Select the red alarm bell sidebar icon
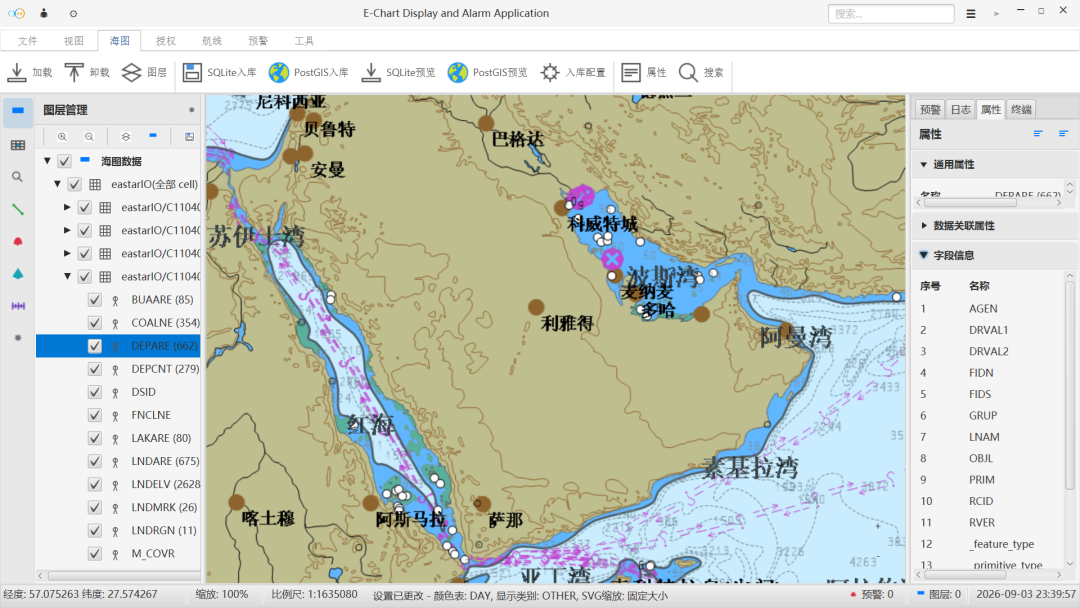Screen dimensions: 1080x608 pyautogui.click(x=18, y=242)
